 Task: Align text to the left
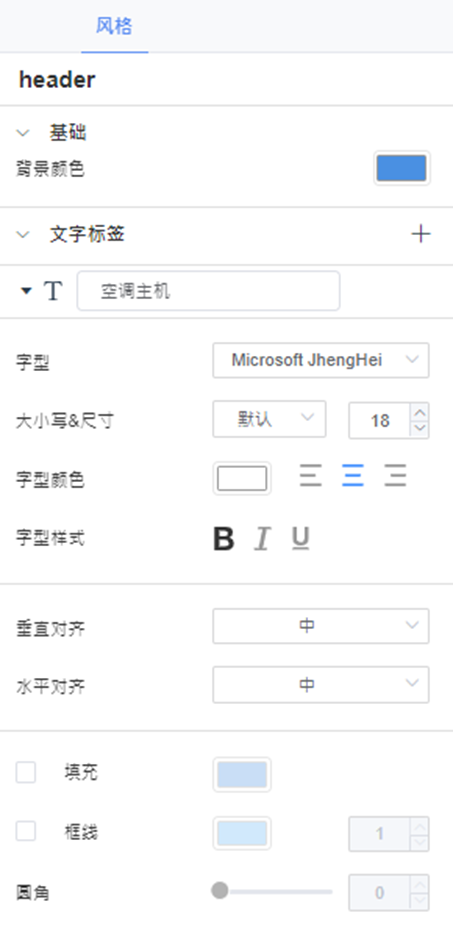pyautogui.click(x=311, y=476)
